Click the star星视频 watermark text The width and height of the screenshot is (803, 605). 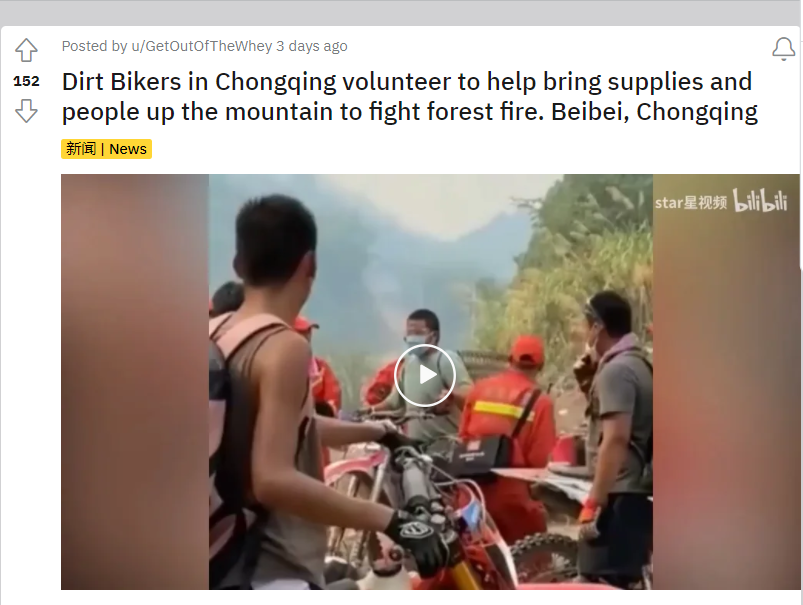click(691, 203)
